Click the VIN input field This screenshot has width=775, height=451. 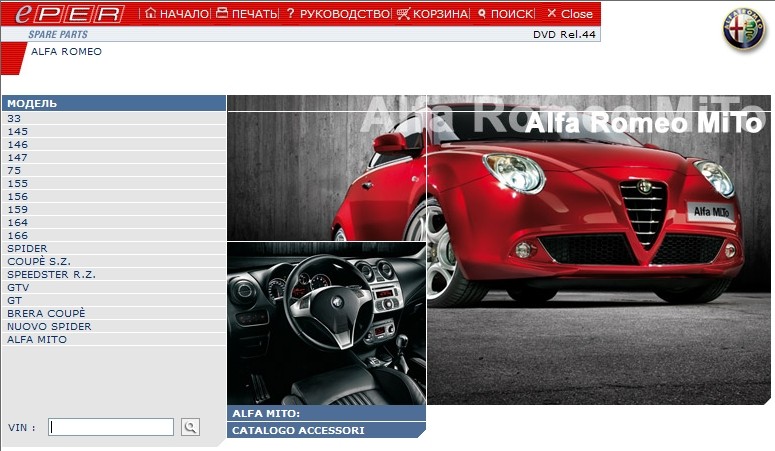pos(111,427)
